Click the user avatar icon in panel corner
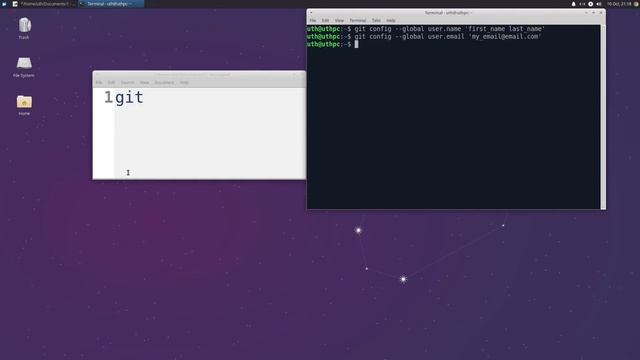640x360 pixels. point(636,4)
